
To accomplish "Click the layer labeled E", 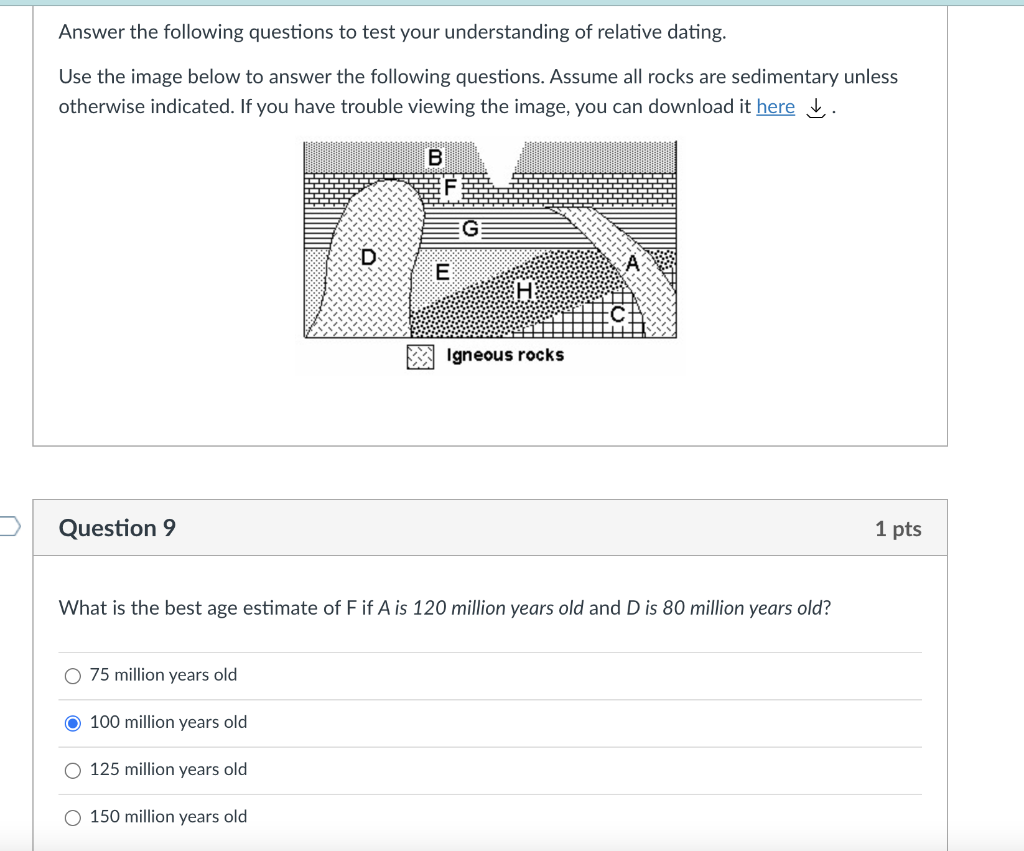I will 441,270.
